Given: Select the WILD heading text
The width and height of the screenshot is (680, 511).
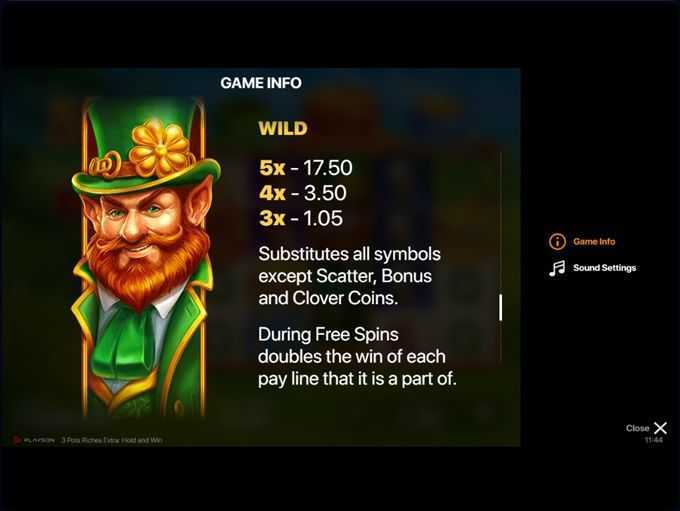Looking at the screenshot, I should pyautogui.click(x=283, y=128).
